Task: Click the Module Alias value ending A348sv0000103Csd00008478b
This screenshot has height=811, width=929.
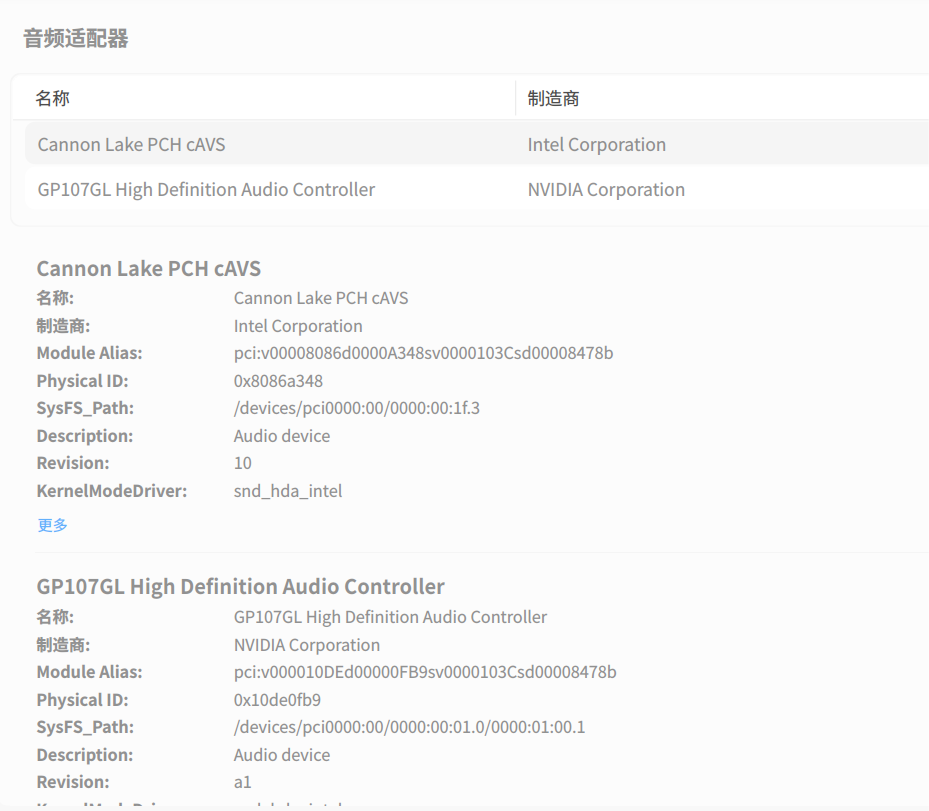Action: [x=424, y=353]
